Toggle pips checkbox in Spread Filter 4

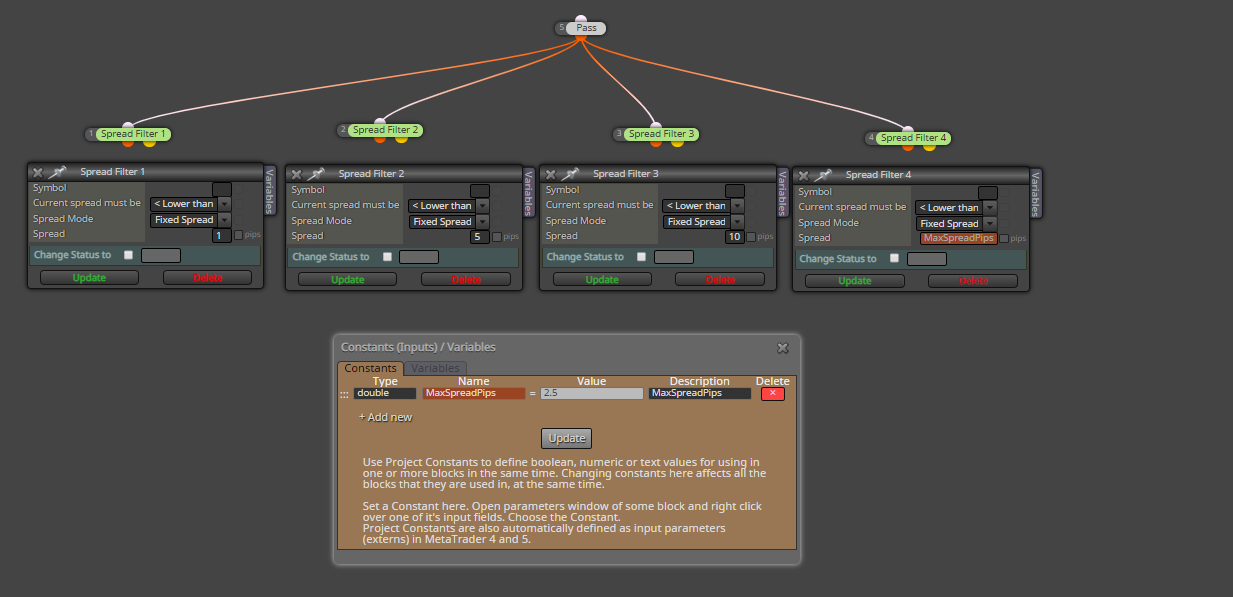(1004, 239)
